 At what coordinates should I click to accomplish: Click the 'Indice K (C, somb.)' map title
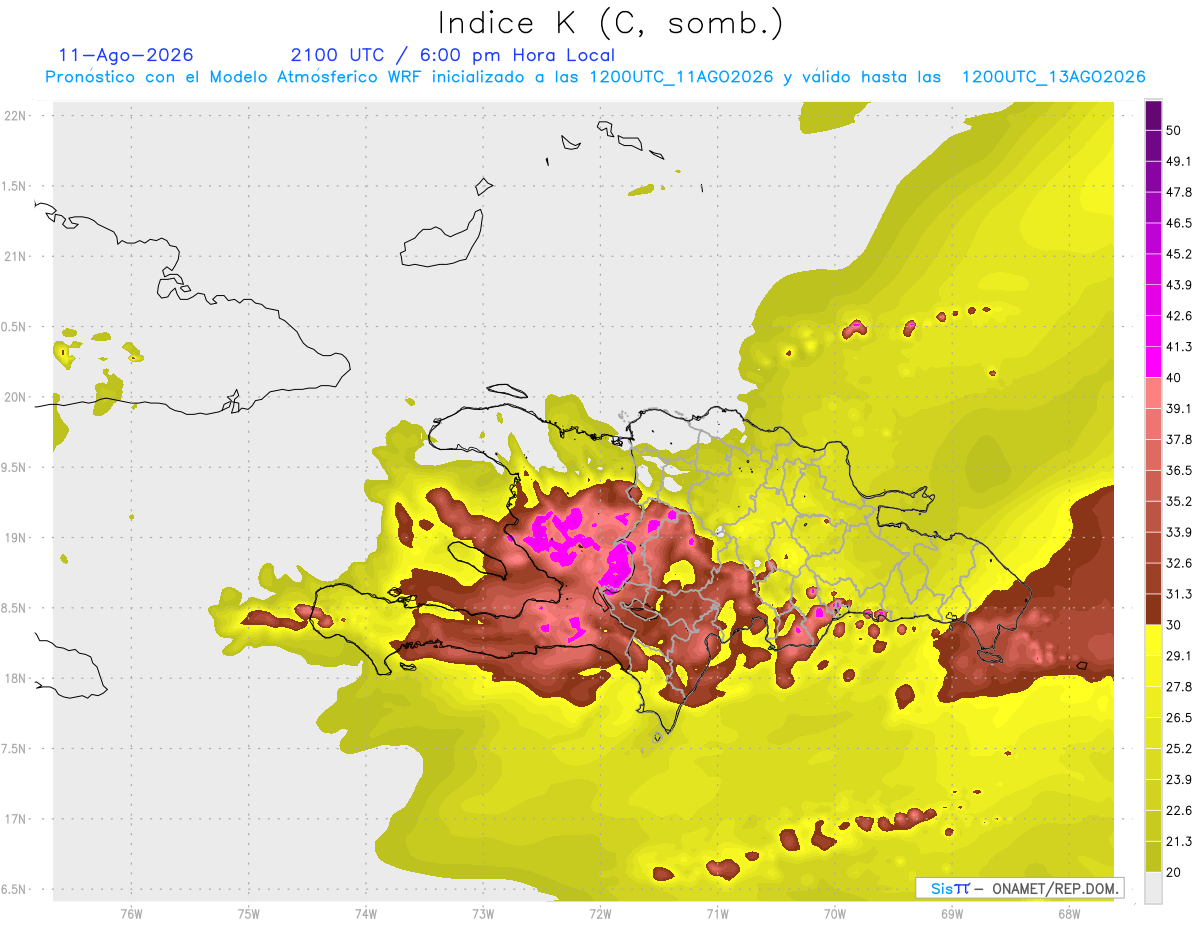tap(610, 23)
